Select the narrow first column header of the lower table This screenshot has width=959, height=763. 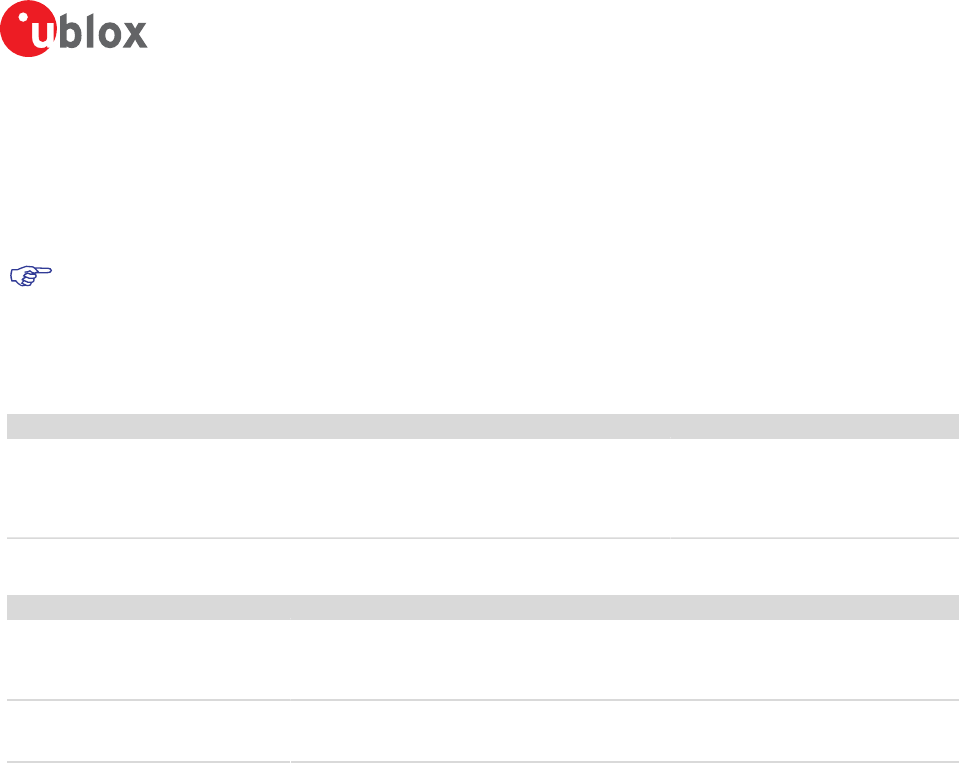point(148,607)
